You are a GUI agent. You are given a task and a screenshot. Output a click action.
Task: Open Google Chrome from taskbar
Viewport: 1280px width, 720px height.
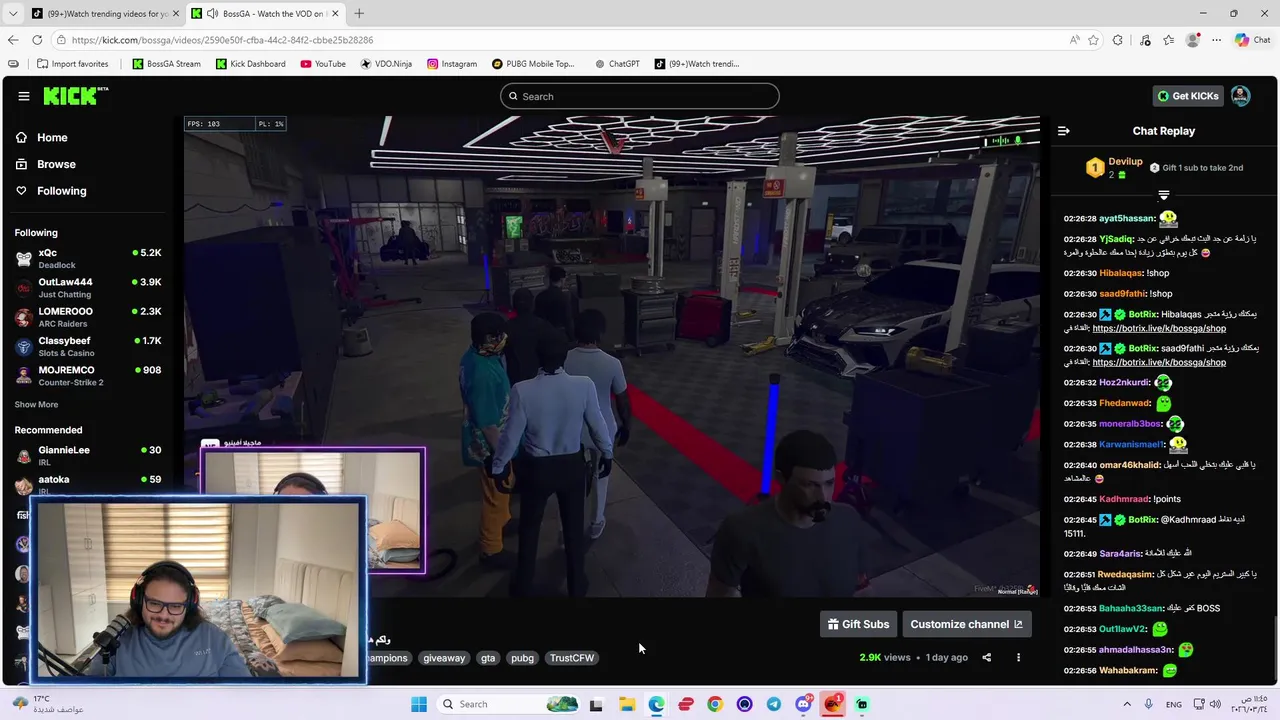(x=715, y=704)
